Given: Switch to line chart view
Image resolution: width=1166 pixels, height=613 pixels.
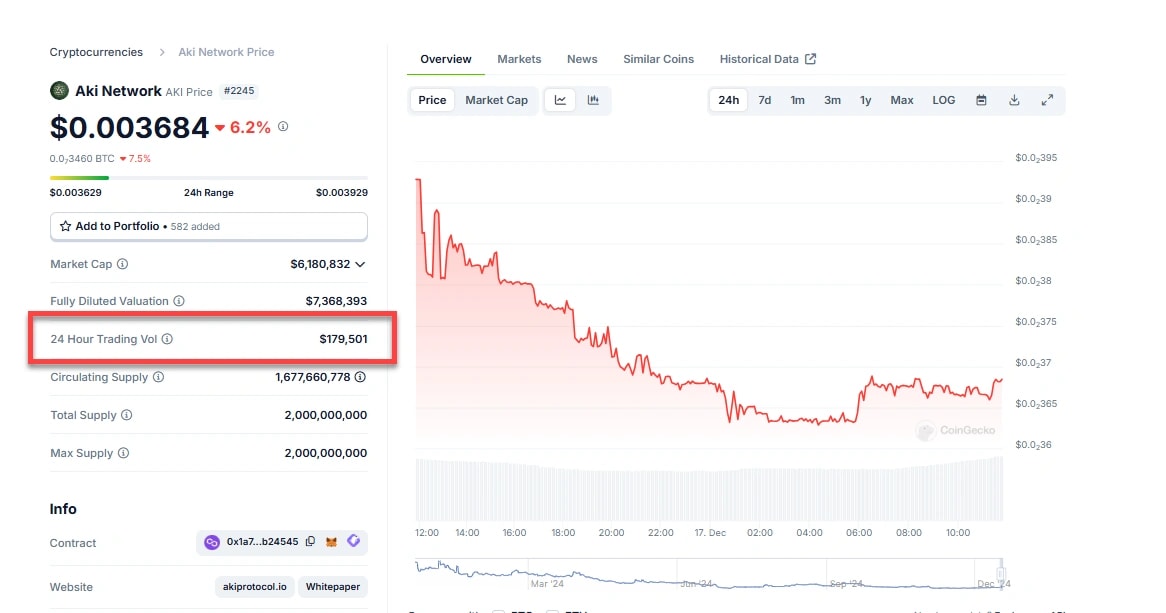Looking at the screenshot, I should [x=560, y=100].
